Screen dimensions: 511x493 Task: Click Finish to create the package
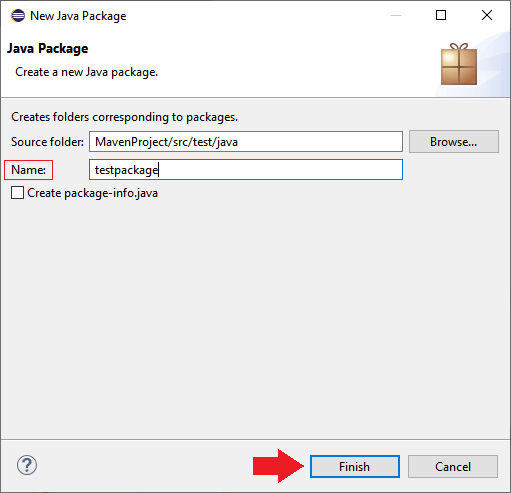[355, 466]
